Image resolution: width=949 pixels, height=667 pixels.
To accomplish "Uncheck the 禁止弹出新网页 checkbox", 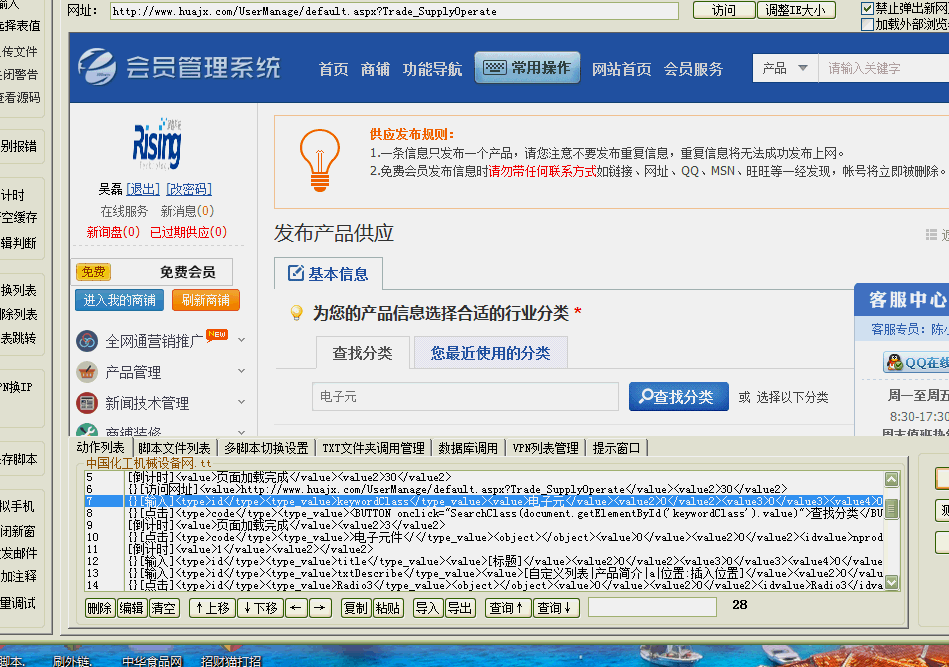I will click(x=867, y=8).
